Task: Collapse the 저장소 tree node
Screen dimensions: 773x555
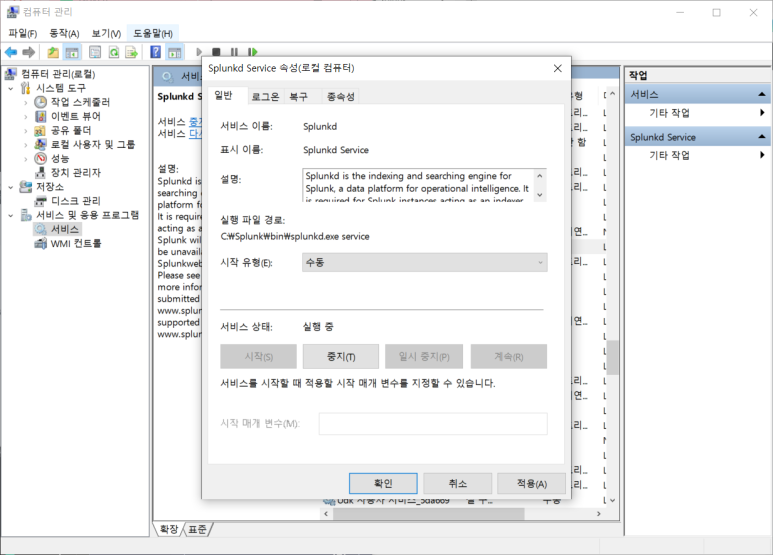Action: tap(11, 187)
